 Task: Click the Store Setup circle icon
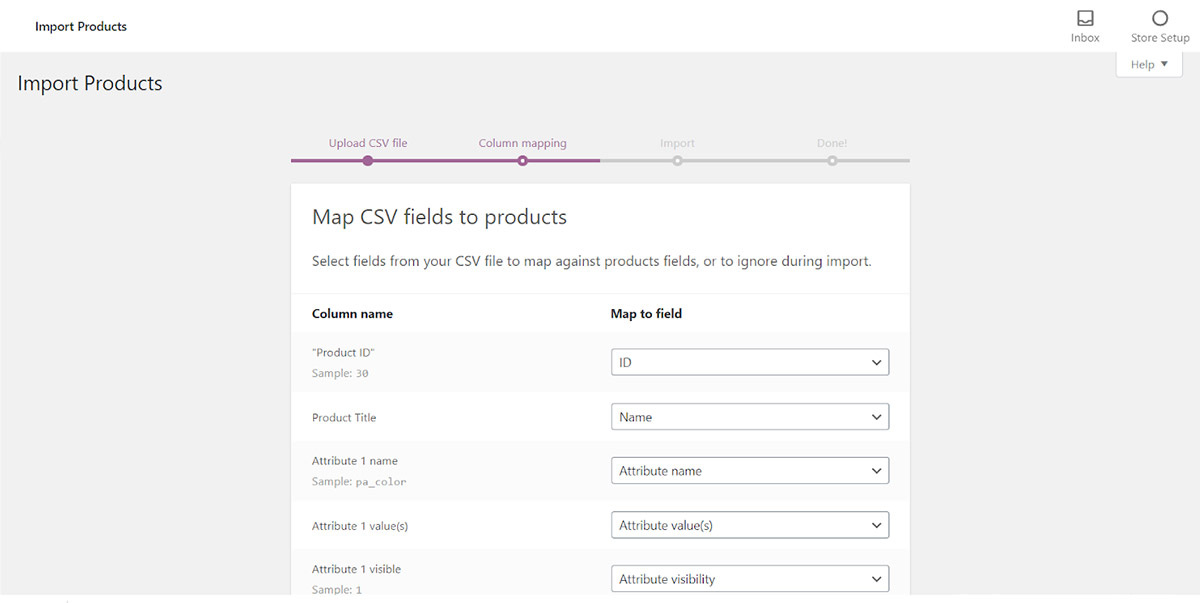pos(1160,19)
